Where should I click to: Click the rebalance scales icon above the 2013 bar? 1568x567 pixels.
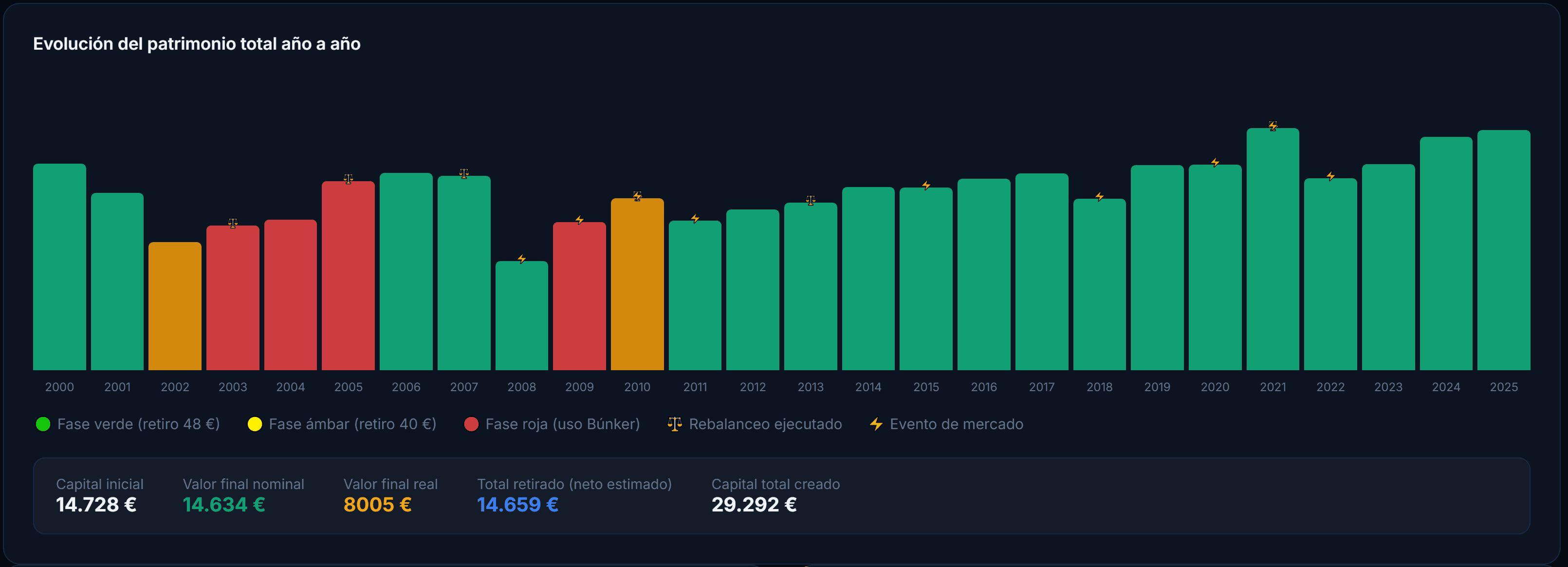(x=811, y=200)
